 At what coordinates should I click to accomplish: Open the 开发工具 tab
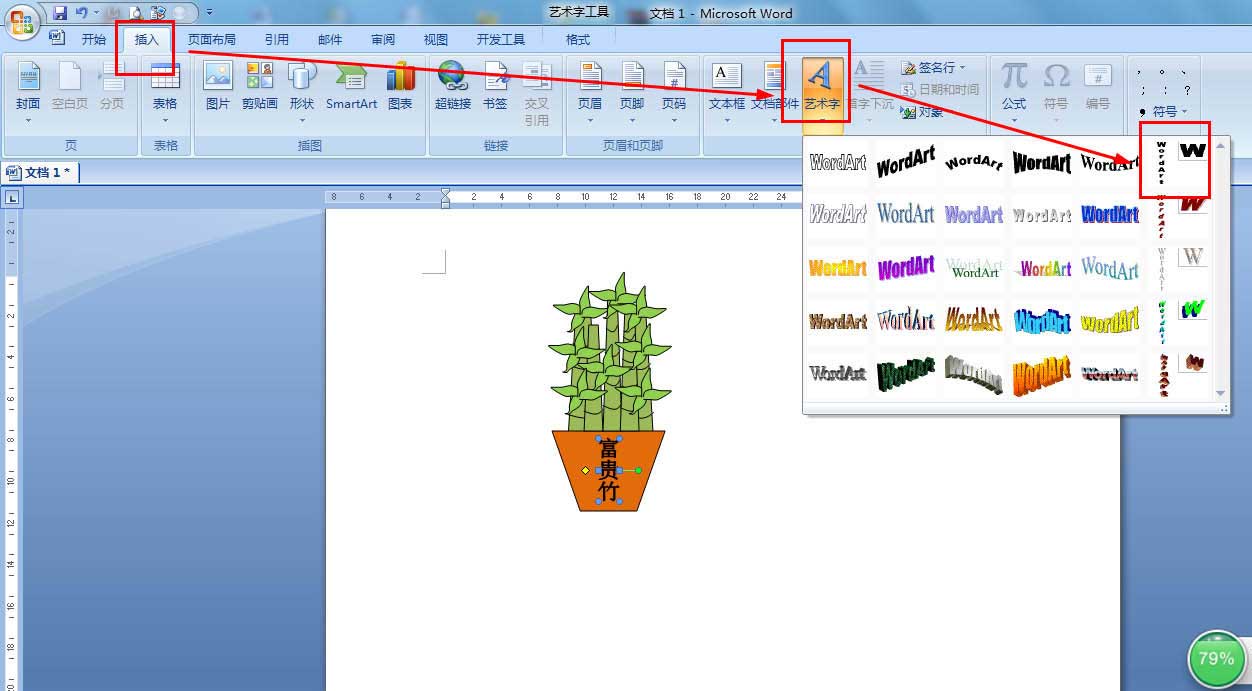click(501, 40)
